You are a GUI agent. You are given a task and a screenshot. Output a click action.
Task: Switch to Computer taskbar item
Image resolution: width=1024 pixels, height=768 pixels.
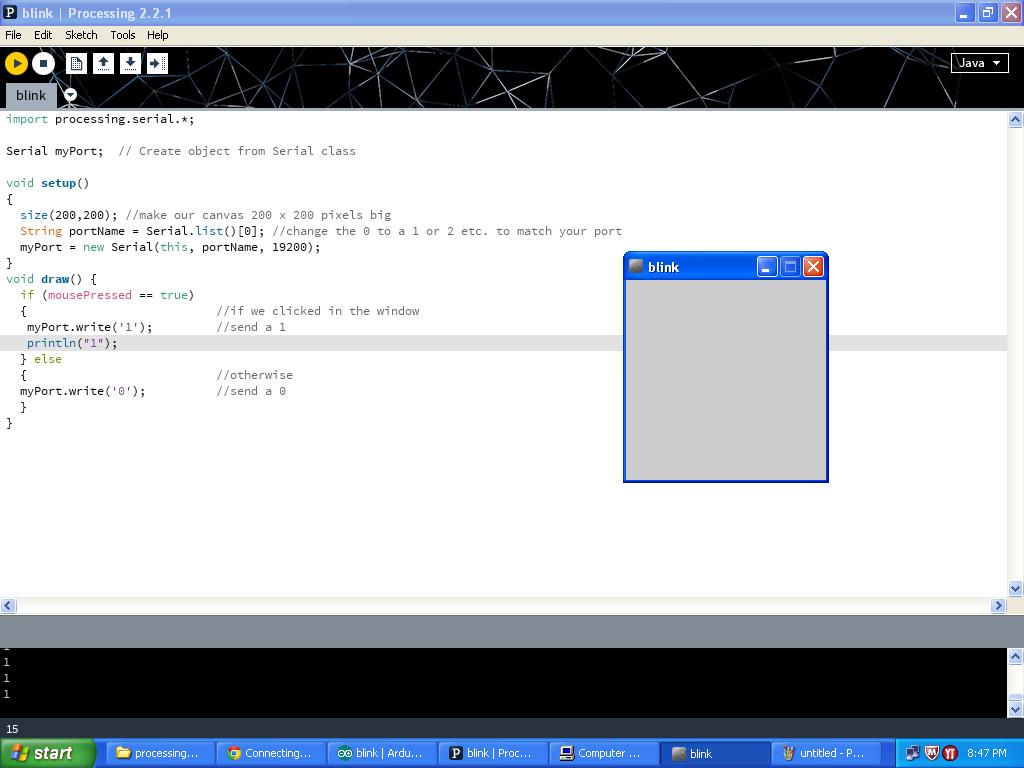(x=604, y=753)
